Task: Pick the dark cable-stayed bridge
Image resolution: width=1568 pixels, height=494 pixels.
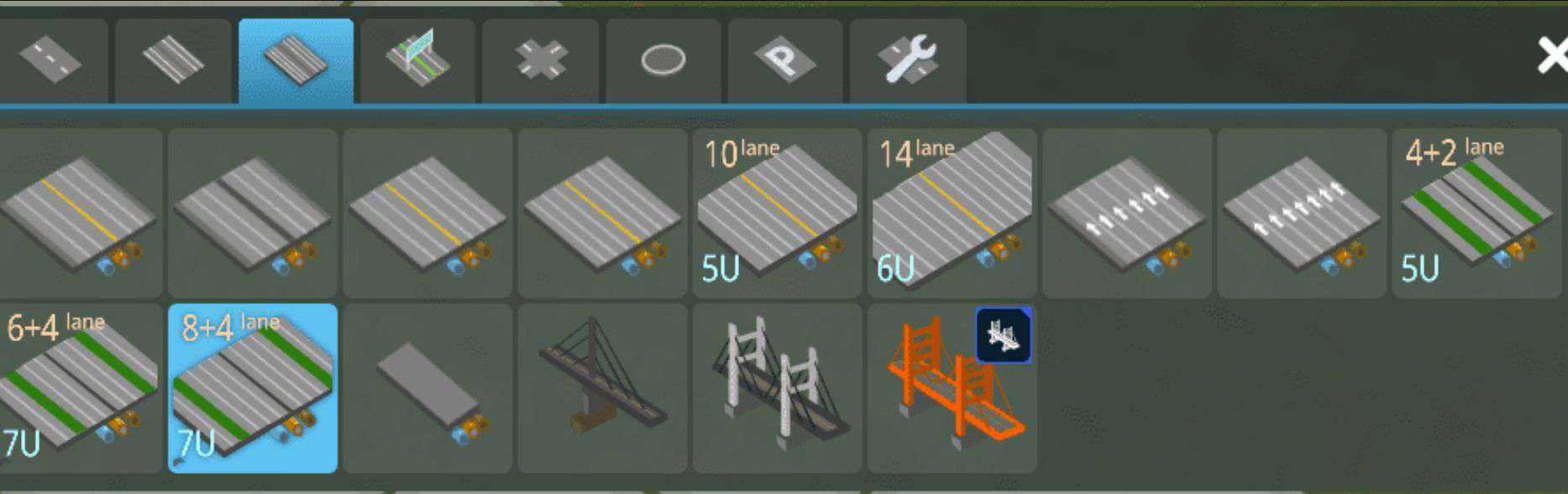Action: tap(602, 388)
